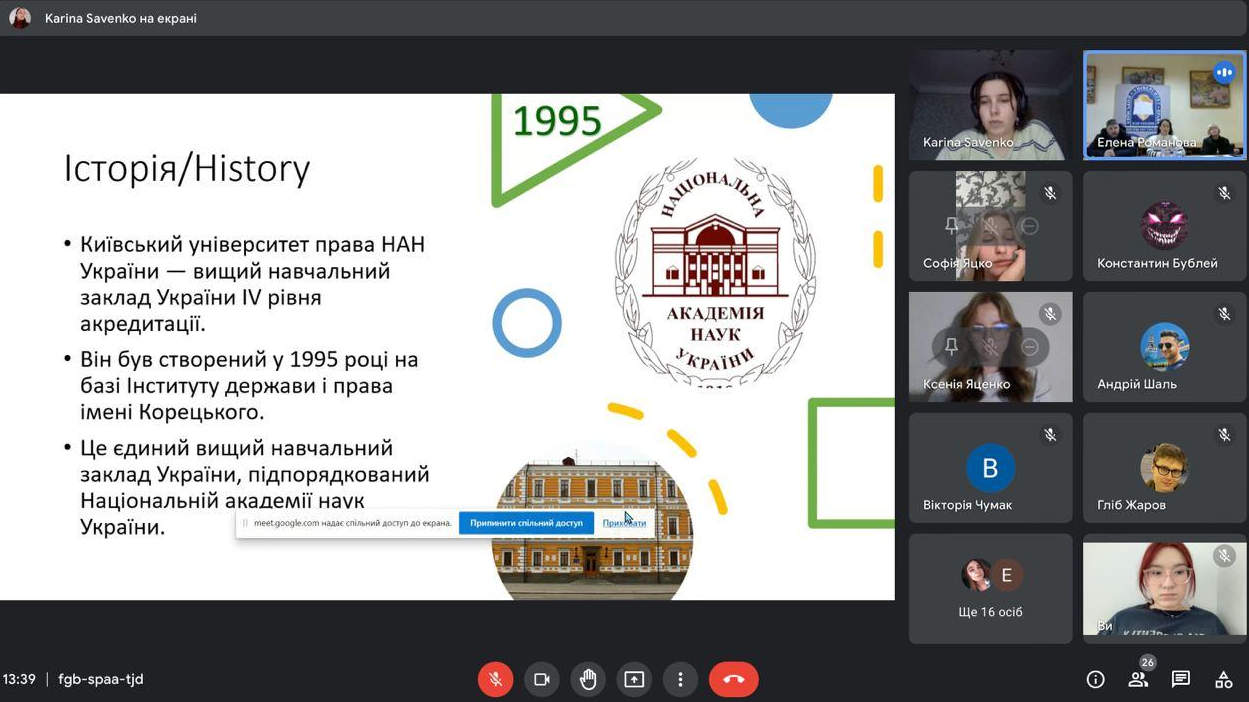Remove Ксенія Яценко using the minus icon
The height and width of the screenshot is (702, 1249).
[x=1029, y=347]
